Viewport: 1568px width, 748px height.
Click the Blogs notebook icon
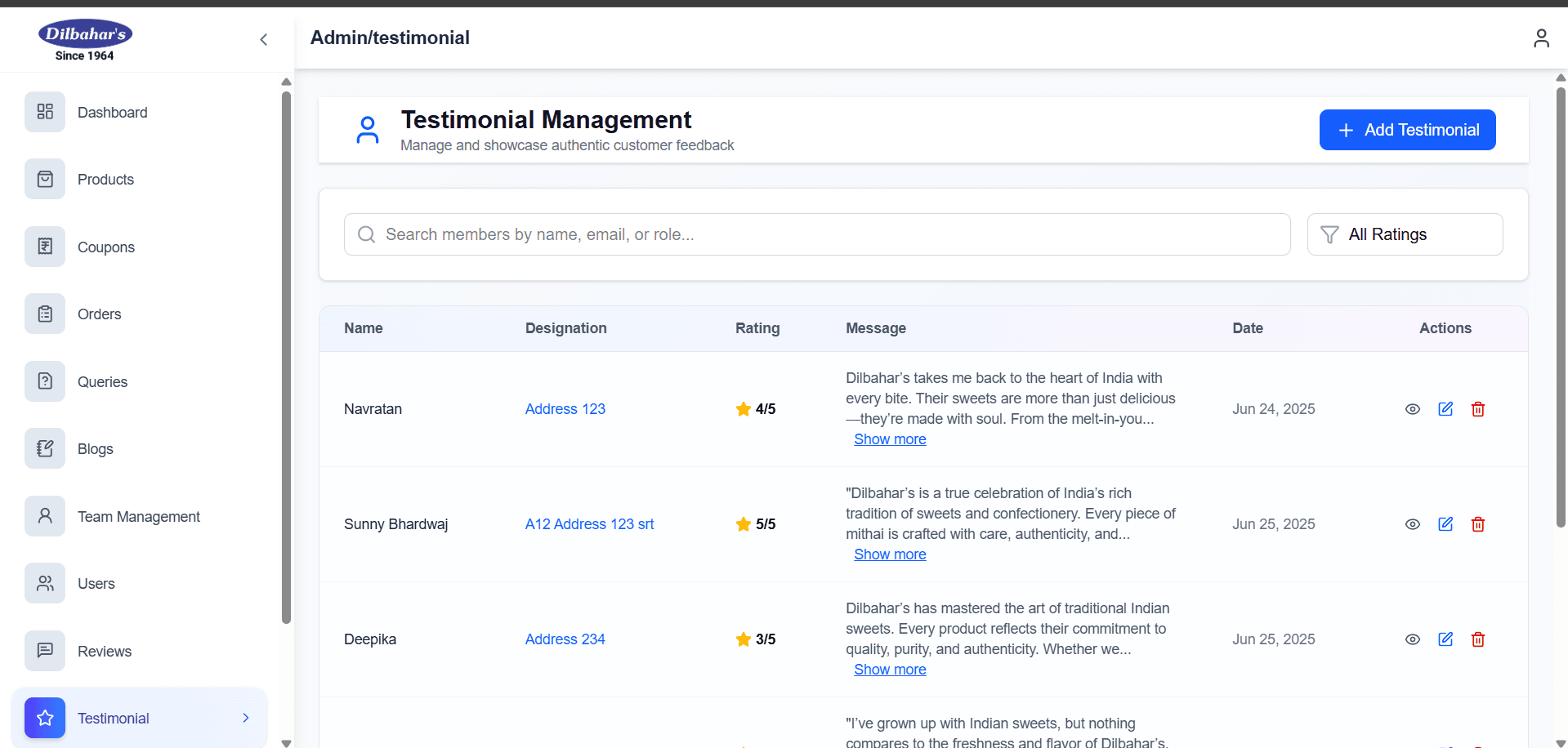[45, 448]
